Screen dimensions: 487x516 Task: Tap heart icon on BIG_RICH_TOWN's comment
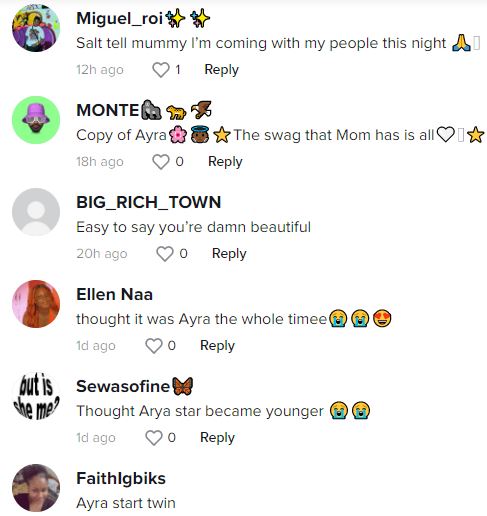165,254
